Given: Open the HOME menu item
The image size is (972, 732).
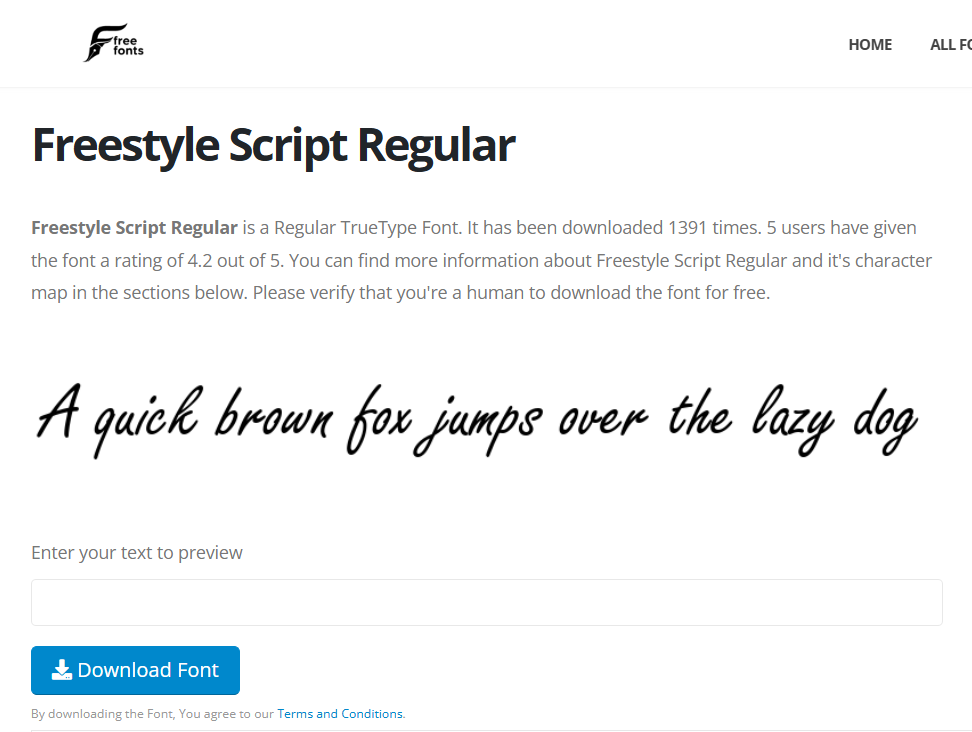Looking at the screenshot, I should 869,45.
